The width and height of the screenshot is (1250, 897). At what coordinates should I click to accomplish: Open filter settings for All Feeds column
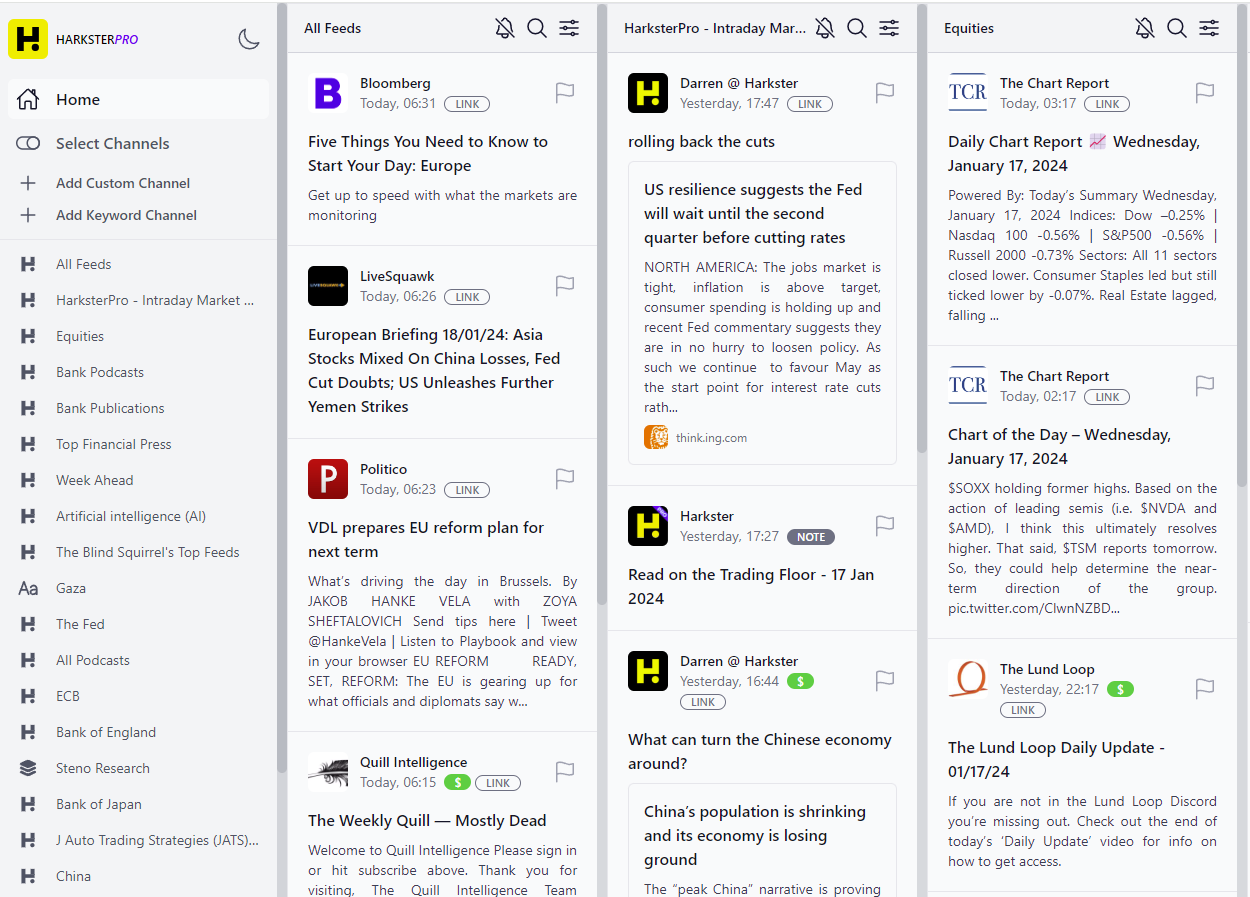(x=569, y=28)
